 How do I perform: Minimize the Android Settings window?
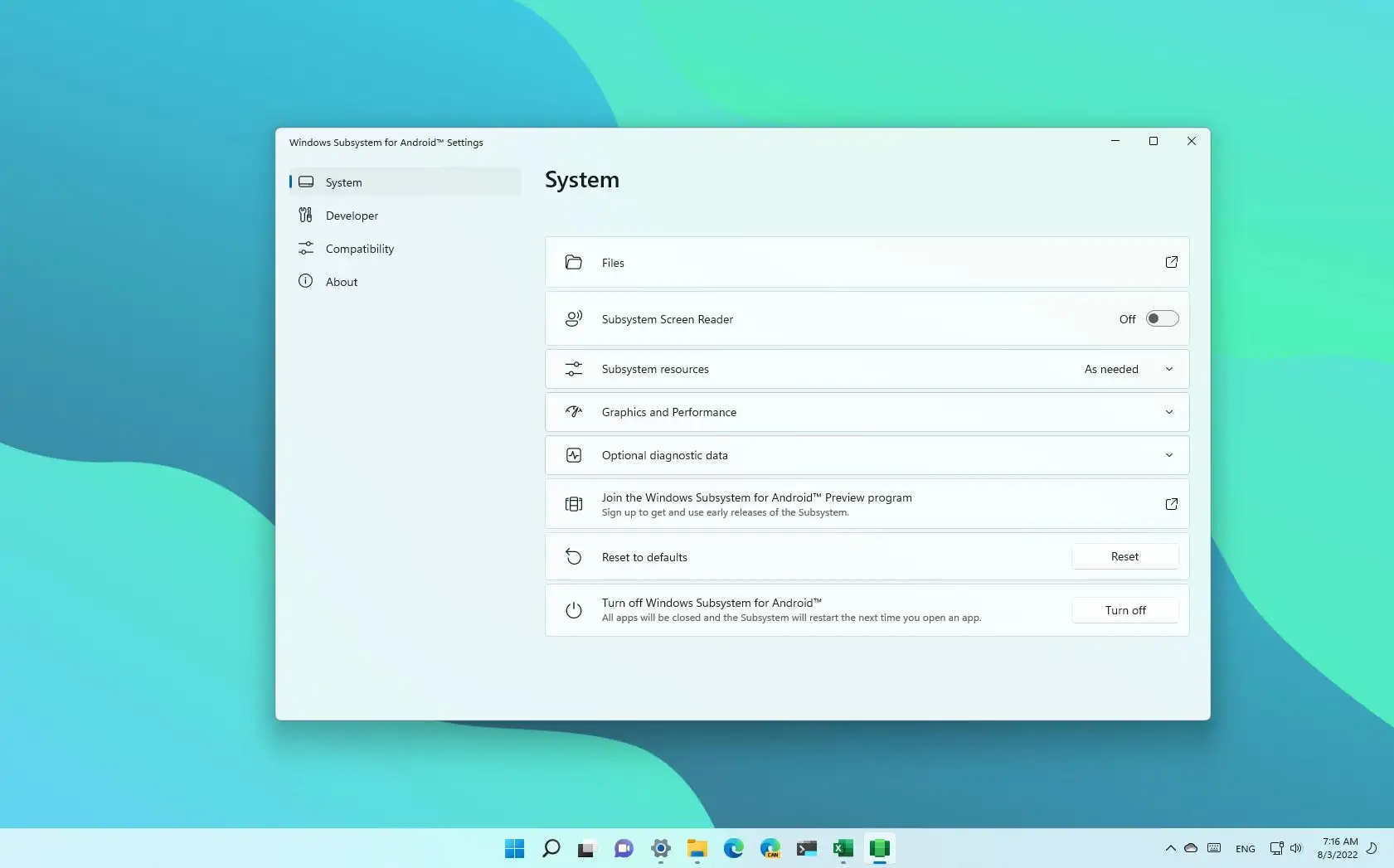[x=1115, y=141]
